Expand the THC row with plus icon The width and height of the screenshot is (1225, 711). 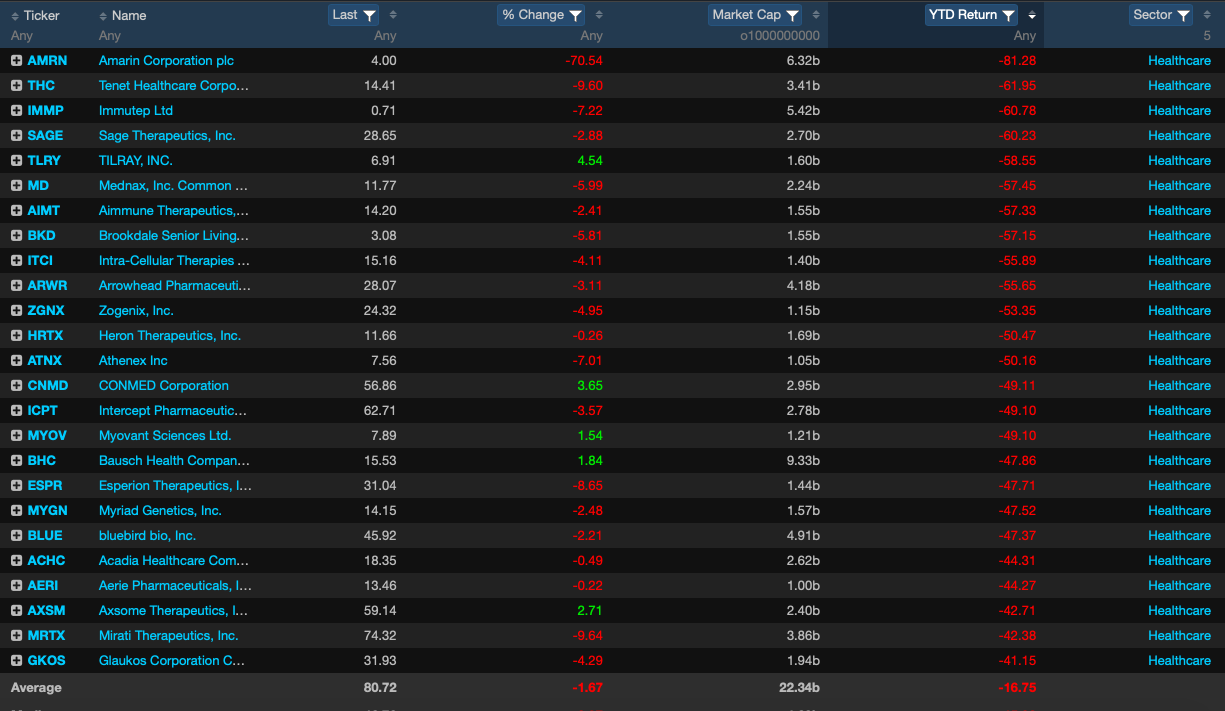16,86
